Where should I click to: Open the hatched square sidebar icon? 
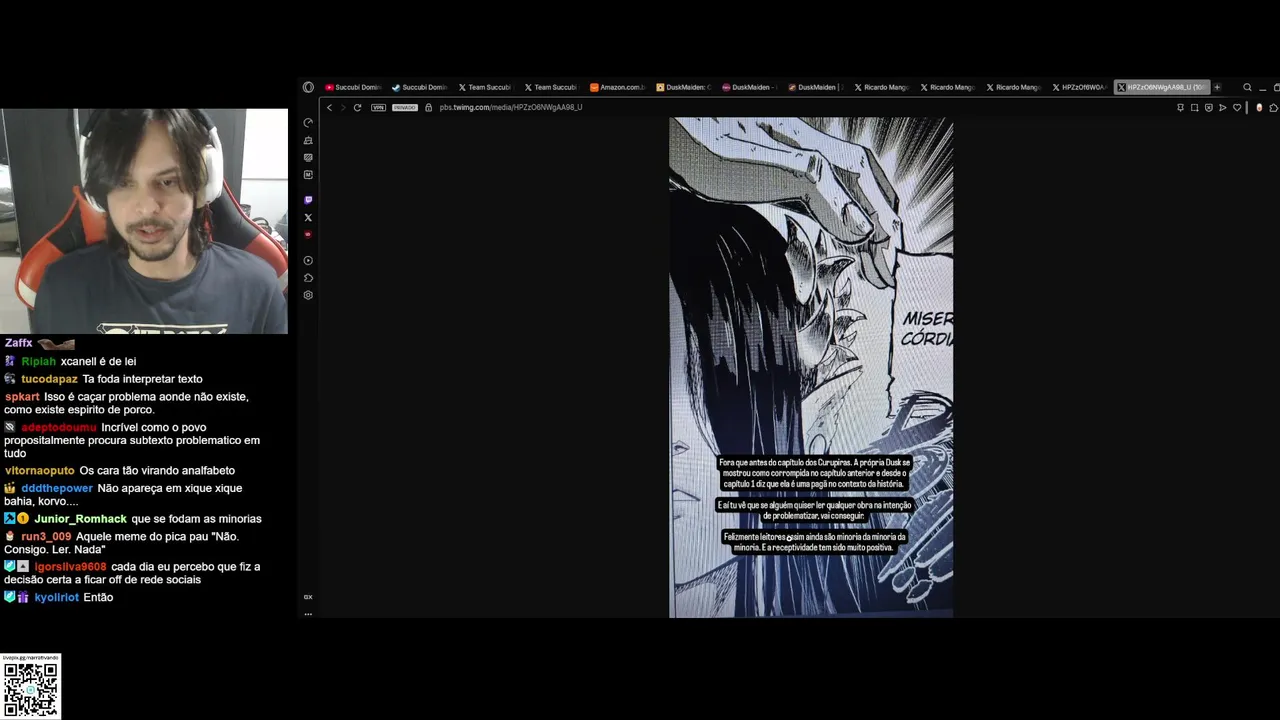(308, 158)
